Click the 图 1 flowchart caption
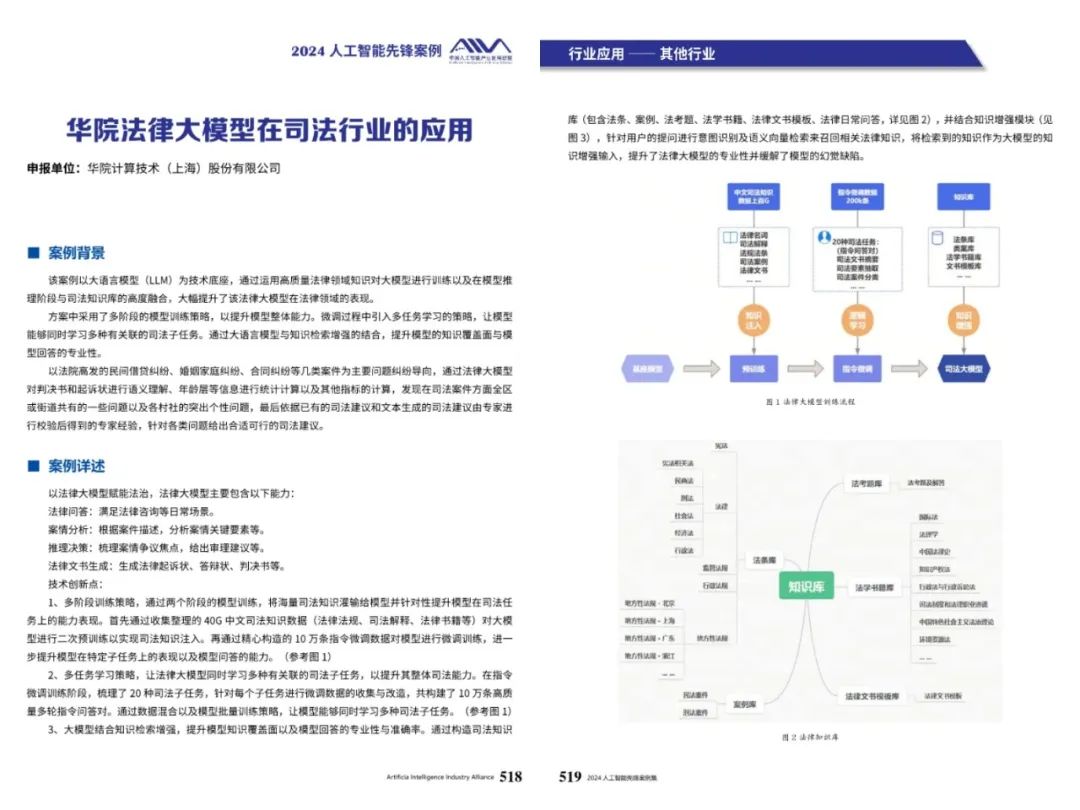 [x=810, y=402]
